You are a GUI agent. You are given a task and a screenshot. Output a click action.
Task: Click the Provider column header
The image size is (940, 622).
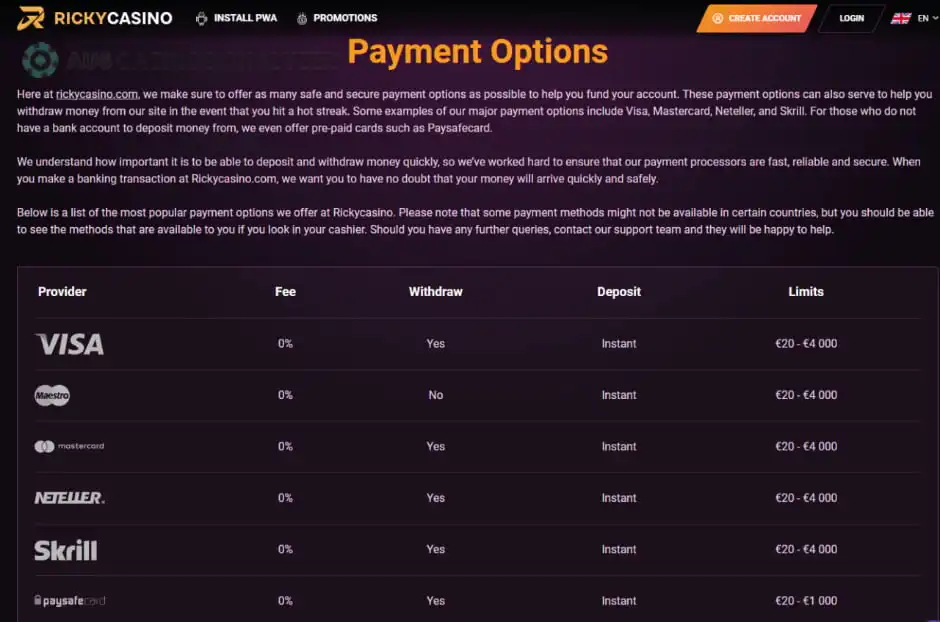point(62,292)
